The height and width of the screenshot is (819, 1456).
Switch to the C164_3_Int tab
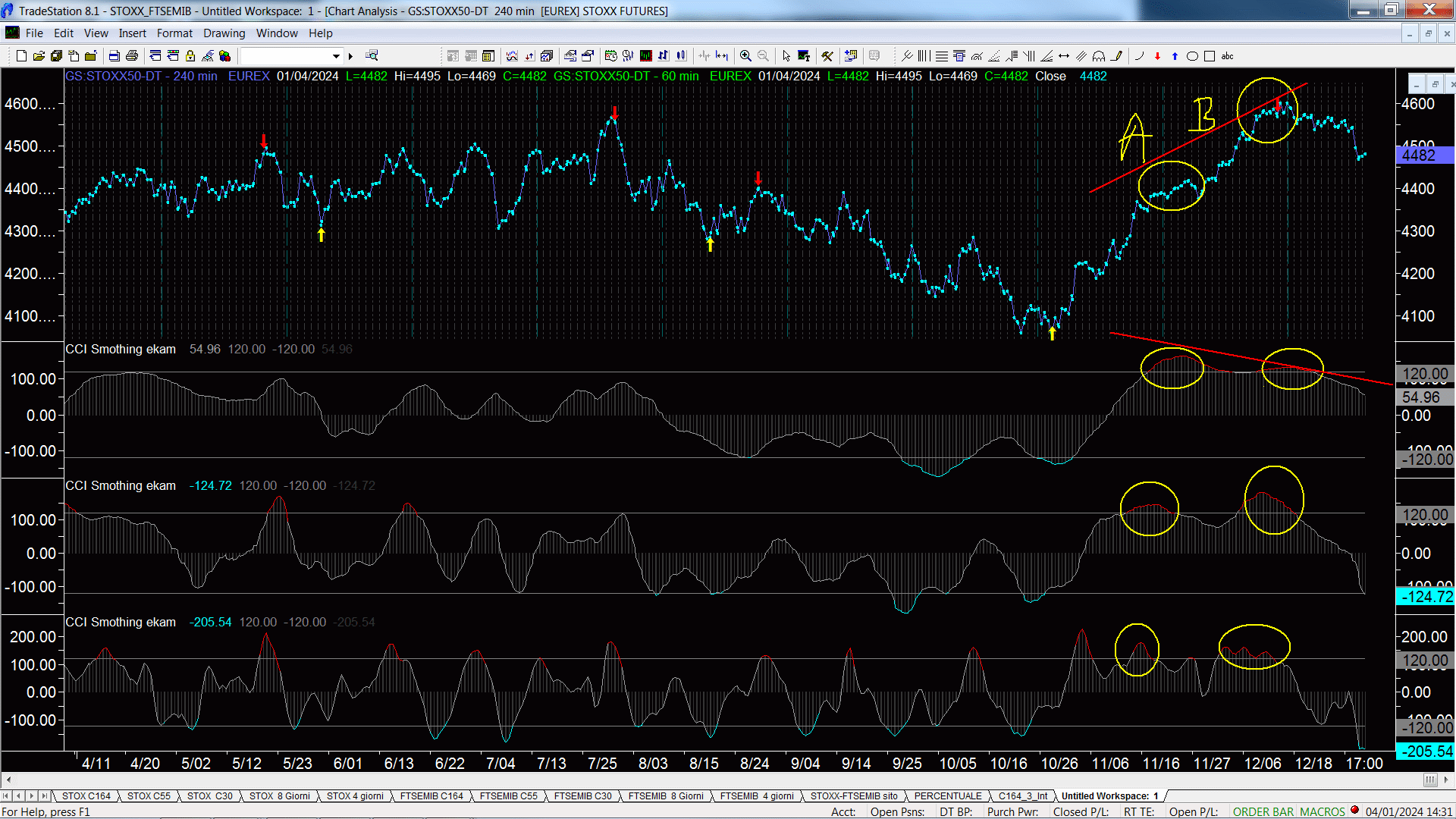[1023, 795]
